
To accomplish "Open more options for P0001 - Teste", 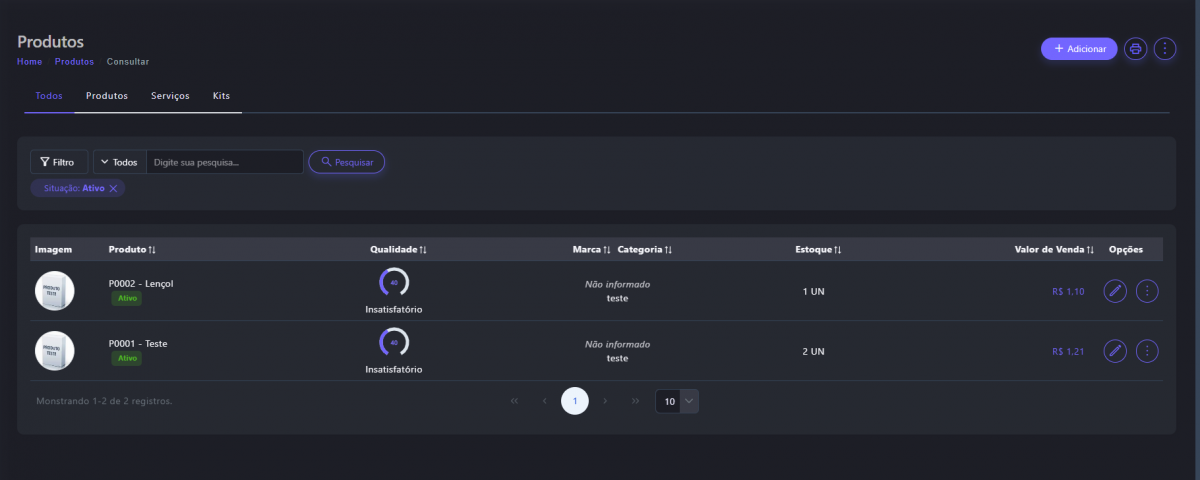I will tap(1148, 351).
